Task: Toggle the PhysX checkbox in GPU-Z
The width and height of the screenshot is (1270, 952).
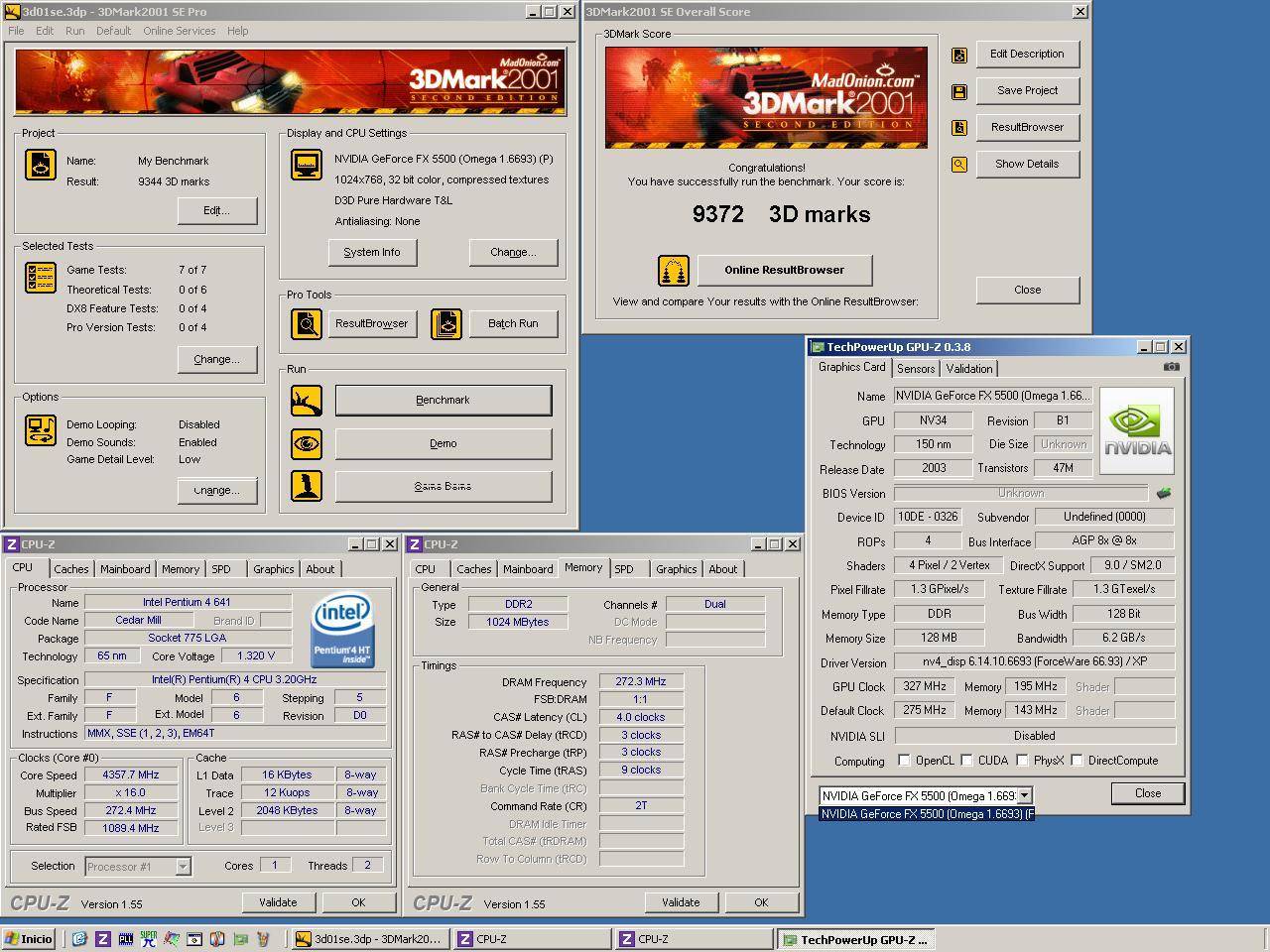Action: click(1022, 761)
